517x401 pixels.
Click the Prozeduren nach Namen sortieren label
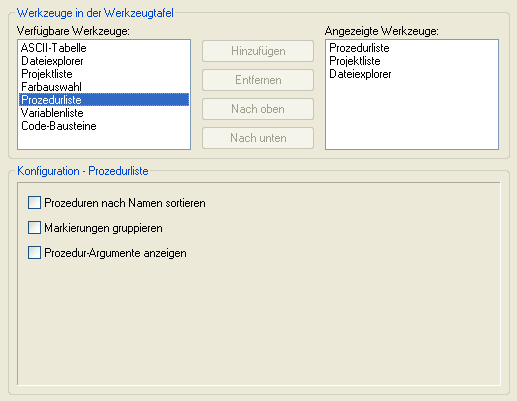coord(125,203)
